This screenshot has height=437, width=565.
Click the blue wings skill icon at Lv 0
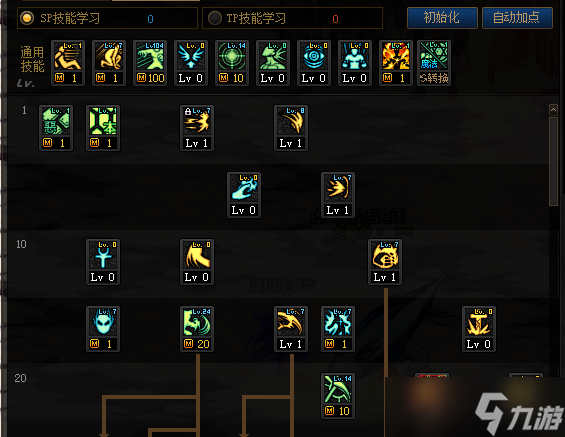[x=191, y=63]
